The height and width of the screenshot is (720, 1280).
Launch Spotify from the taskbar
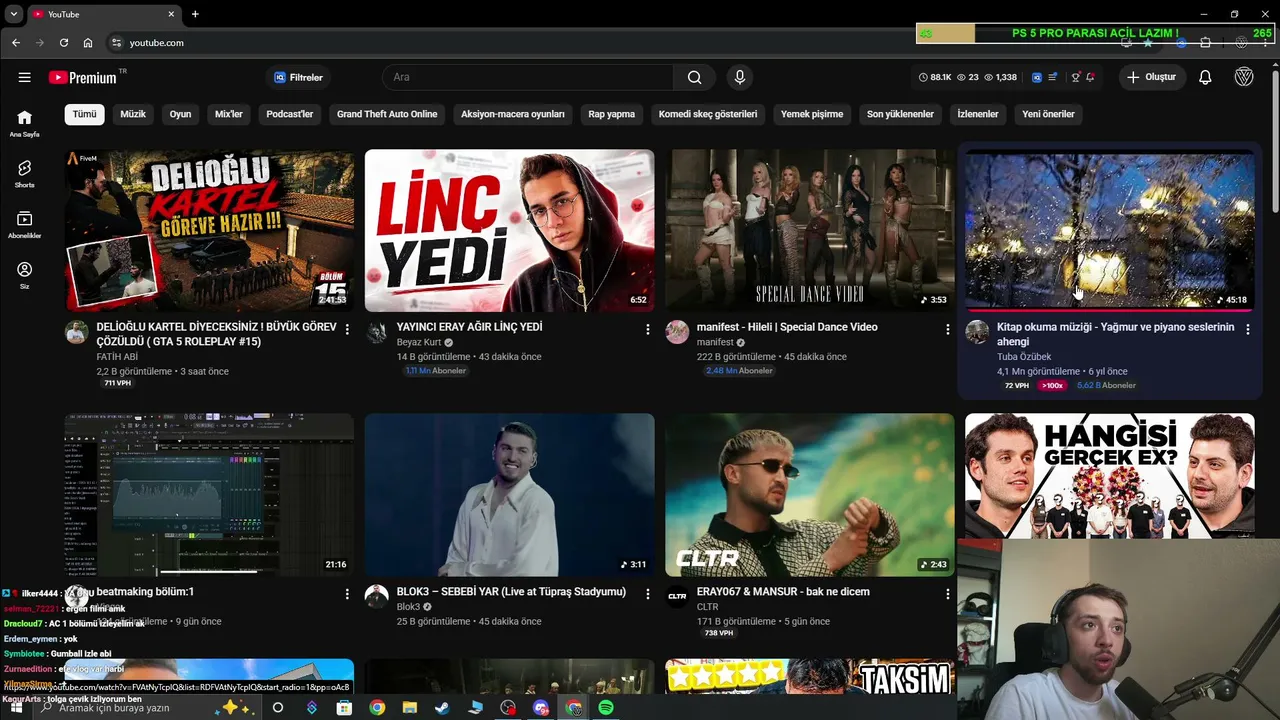606,707
